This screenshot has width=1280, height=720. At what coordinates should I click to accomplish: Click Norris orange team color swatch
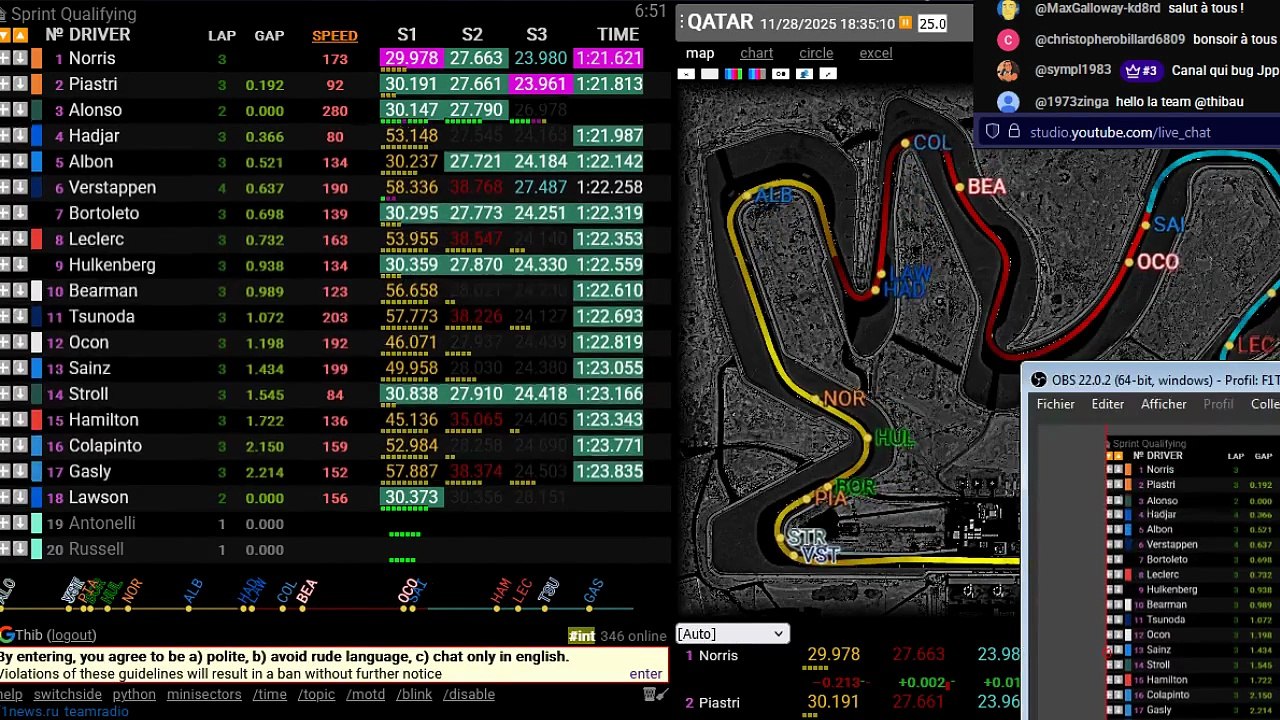[36, 58]
